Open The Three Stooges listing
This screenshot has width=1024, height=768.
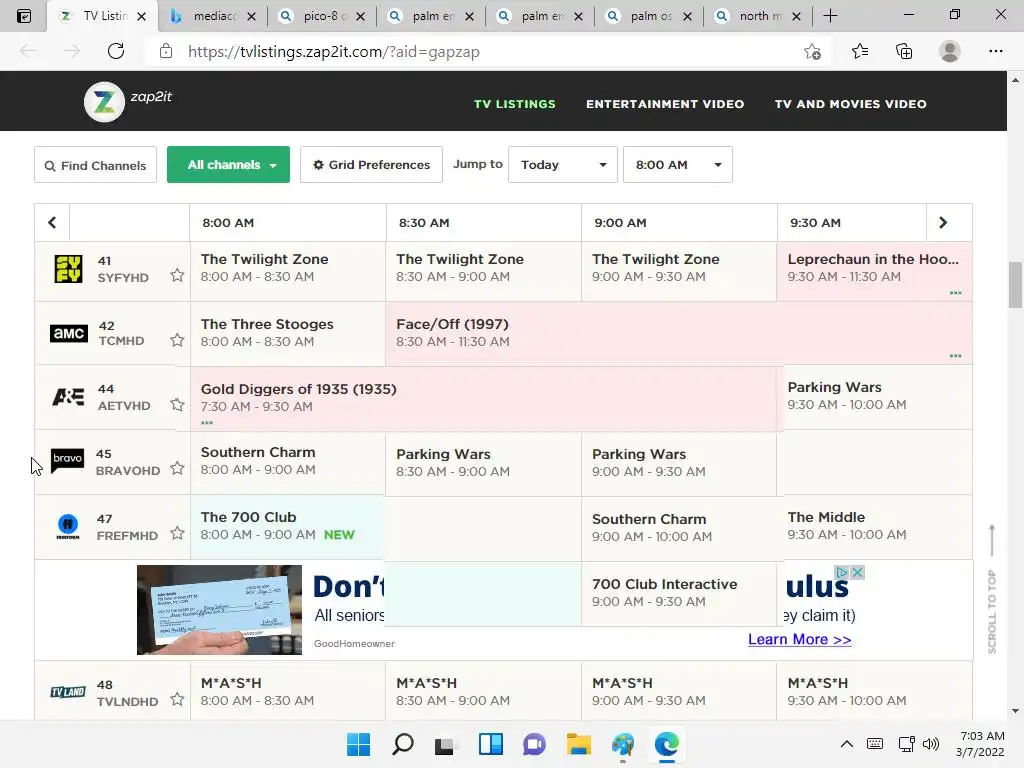[288, 333]
